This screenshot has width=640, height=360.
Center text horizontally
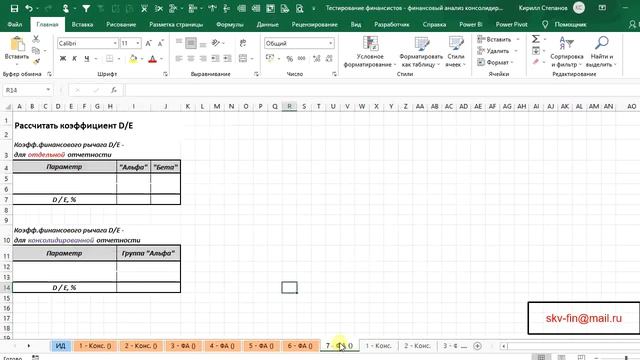click(x=191, y=59)
